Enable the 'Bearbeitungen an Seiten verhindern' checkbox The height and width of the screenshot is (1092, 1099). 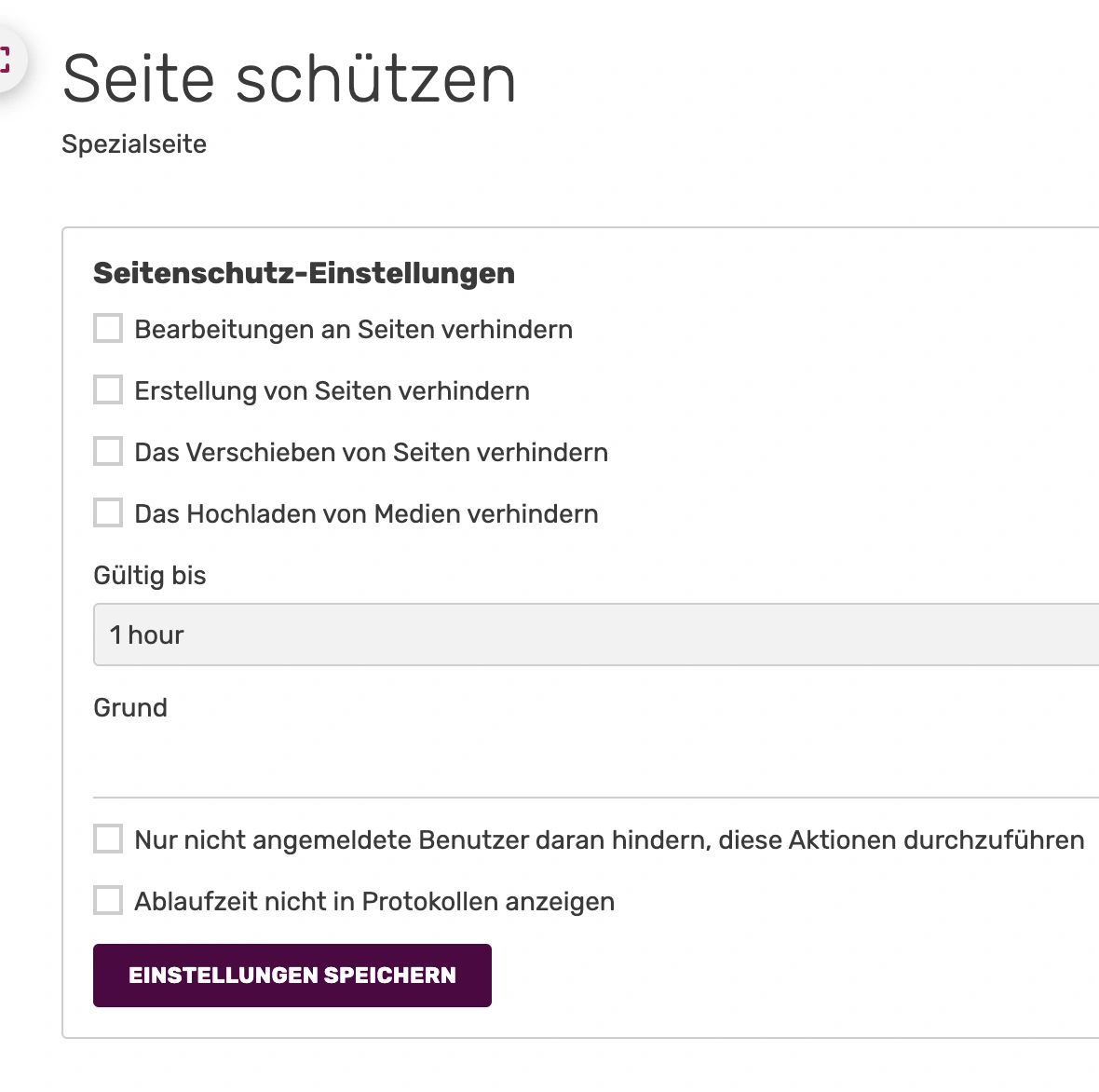click(x=108, y=329)
